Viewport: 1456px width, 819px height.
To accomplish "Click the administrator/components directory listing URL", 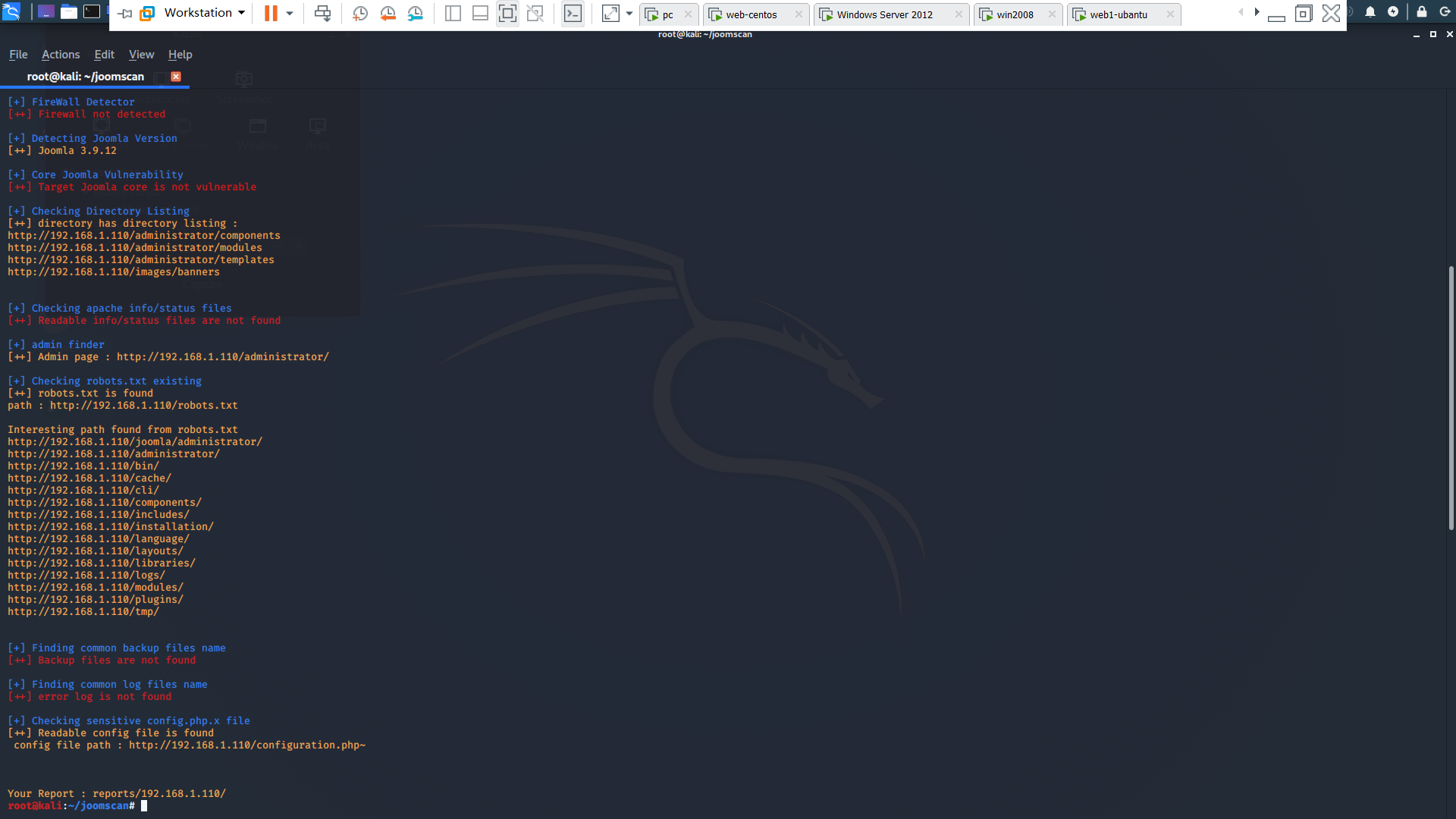I will coord(144,235).
